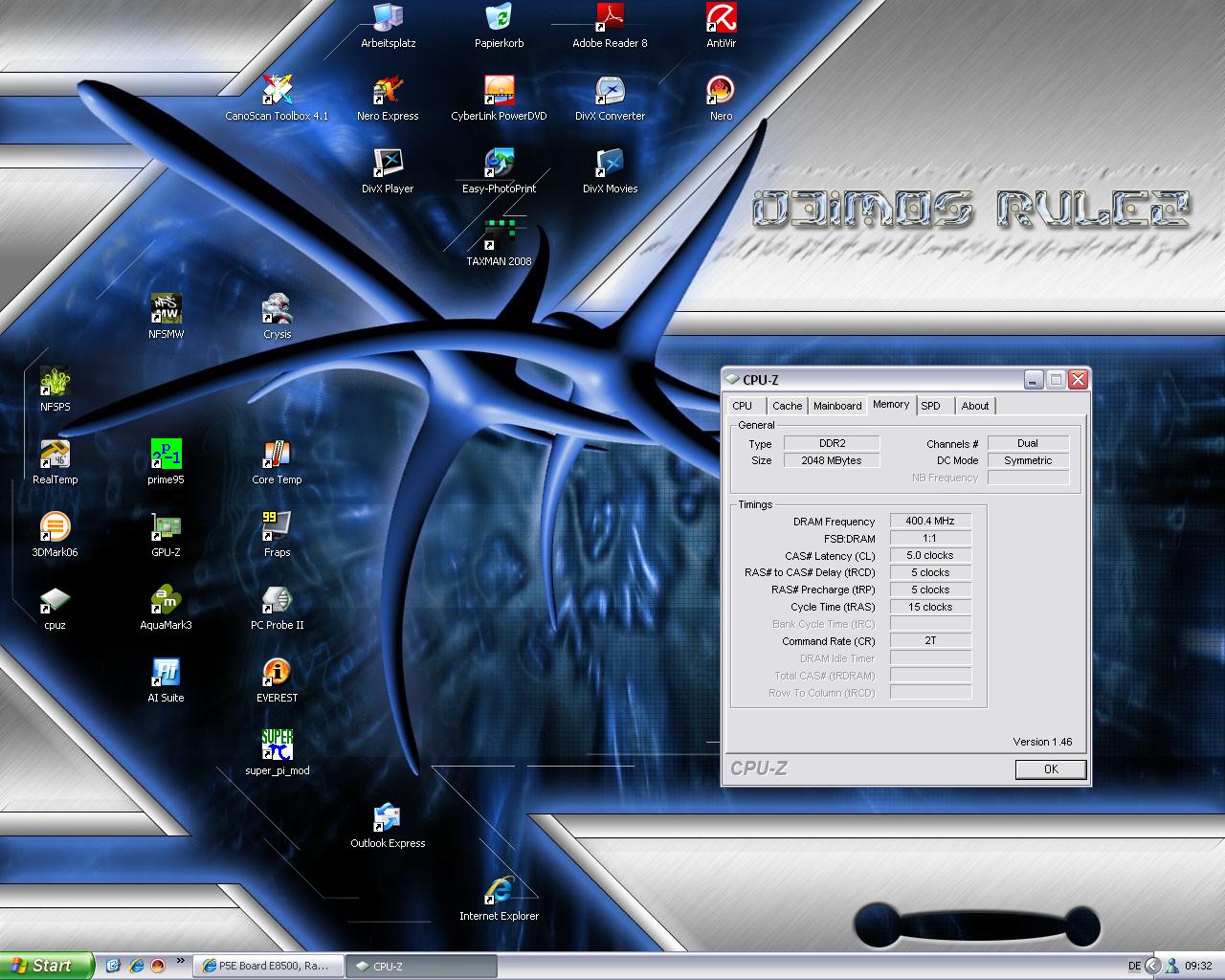Switch to the Cache tab in CPU-Z
The image size is (1225, 980).
pyautogui.click(x=787, y=406)
